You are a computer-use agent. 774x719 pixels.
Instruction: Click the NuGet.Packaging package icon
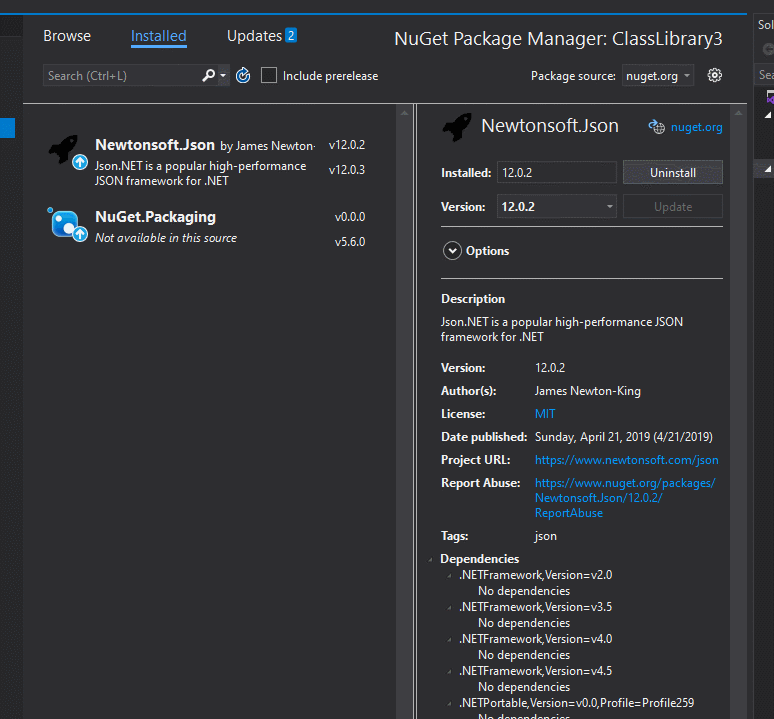tap(64, 224)
